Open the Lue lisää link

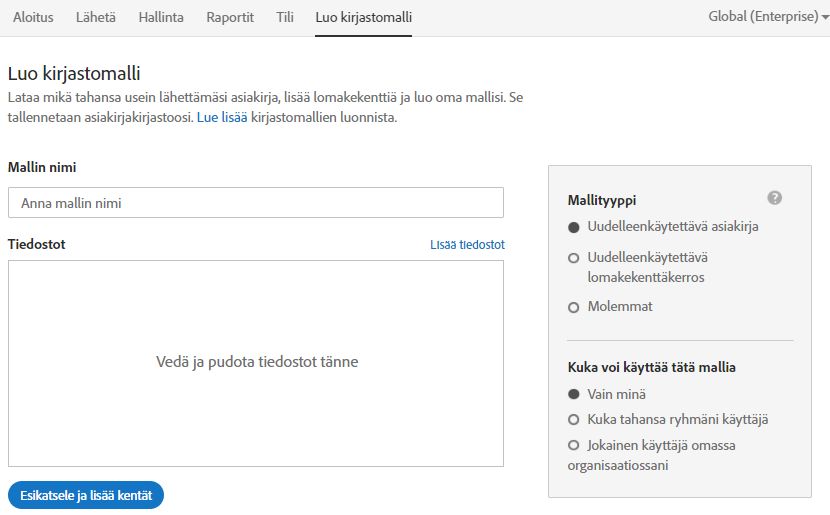(222, 118)
